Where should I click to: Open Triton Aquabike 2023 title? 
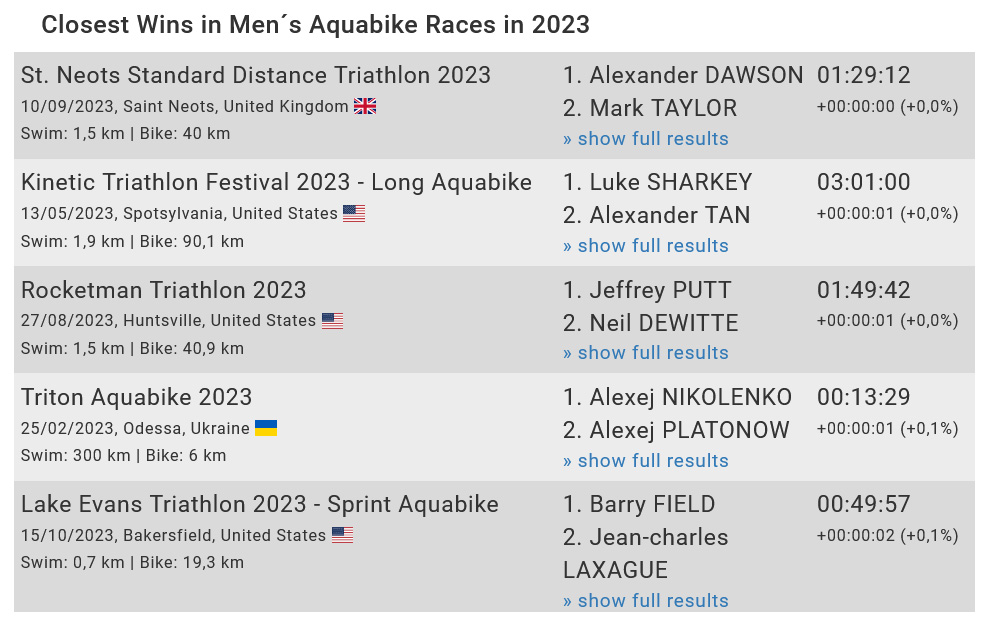pyautogui.click(x=137, y=397)
